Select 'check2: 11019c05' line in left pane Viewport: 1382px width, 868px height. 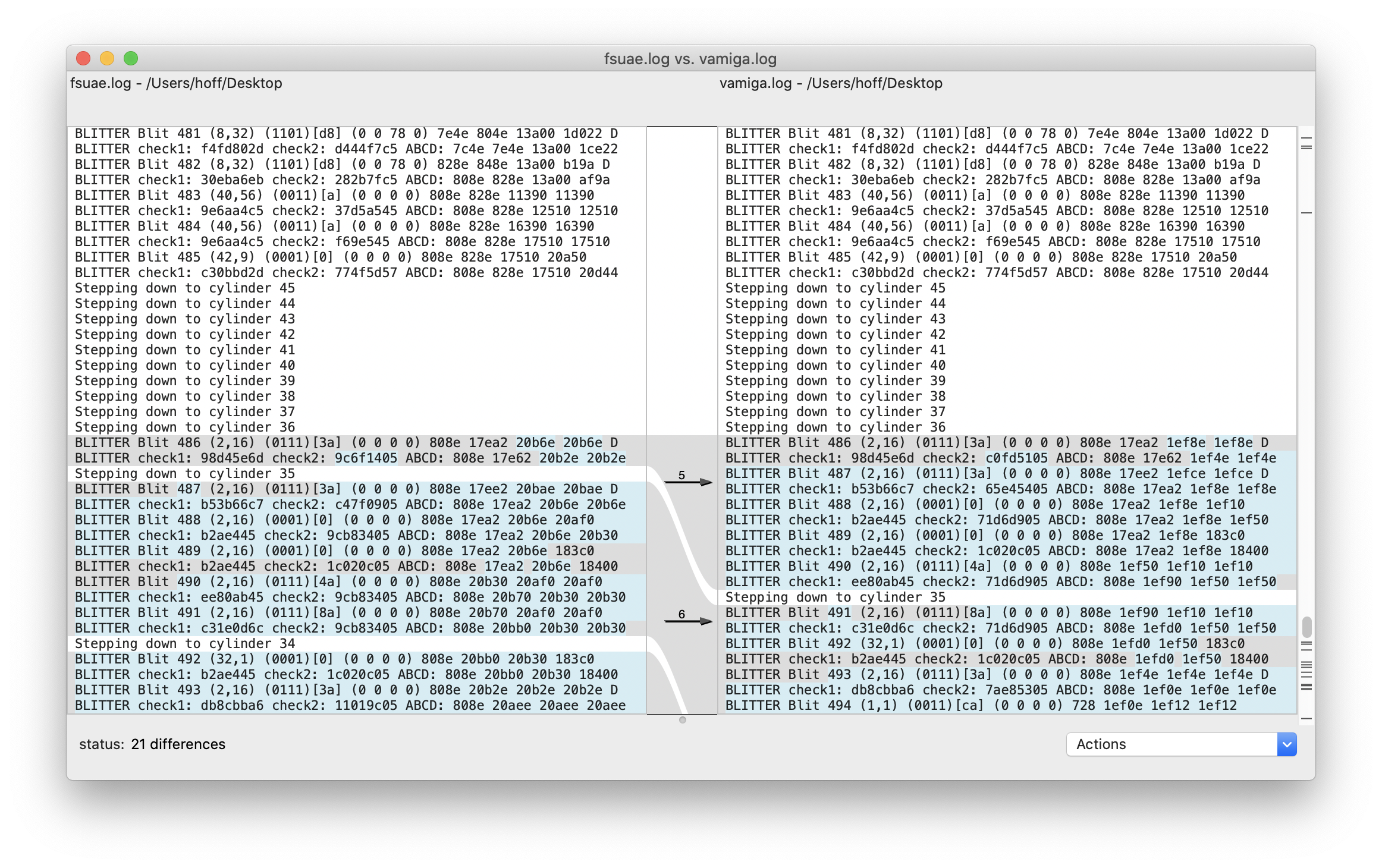tap(350, 706)
